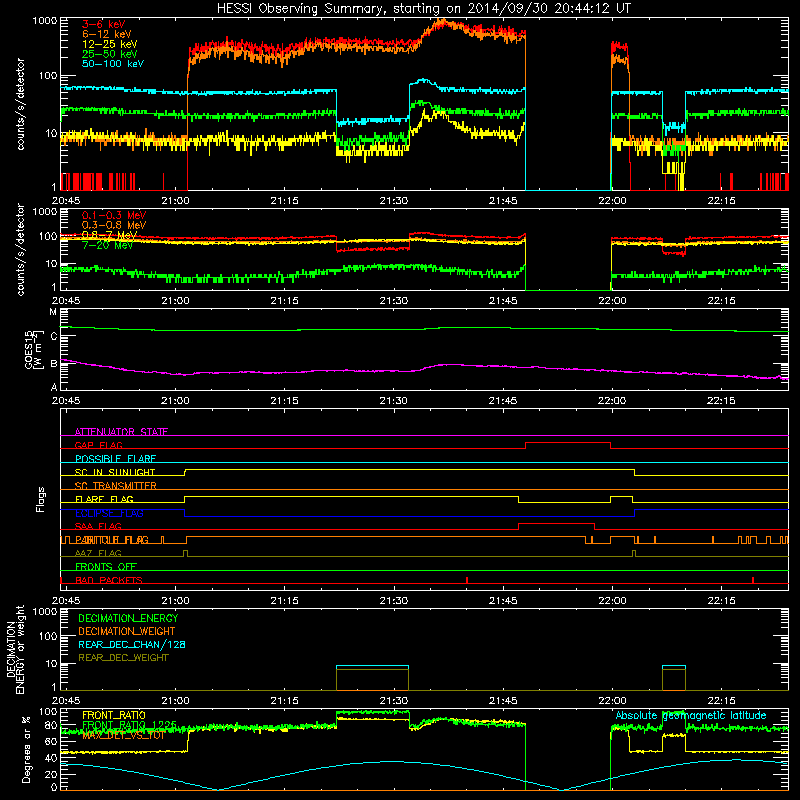Select the FRONTS_OFF flag label
This screenshot has width=800, height=800.
(106, 567)
